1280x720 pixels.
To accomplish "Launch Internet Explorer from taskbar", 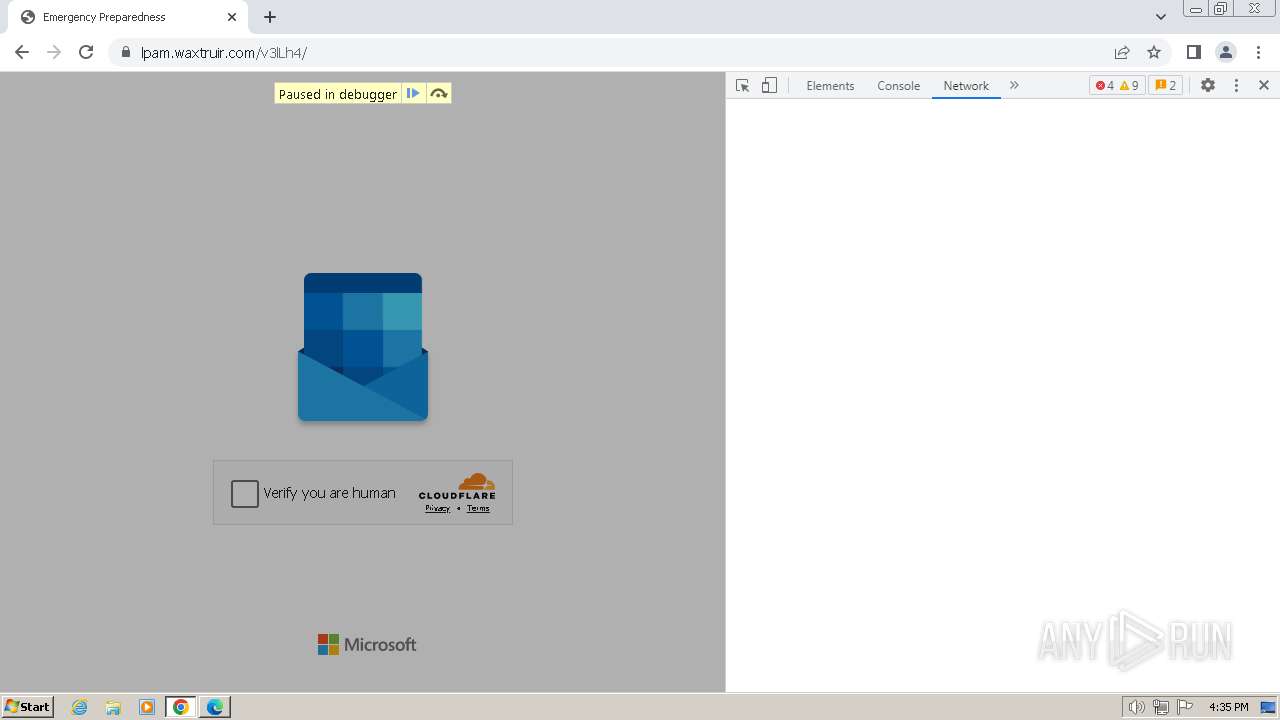I will click(80, 707).
